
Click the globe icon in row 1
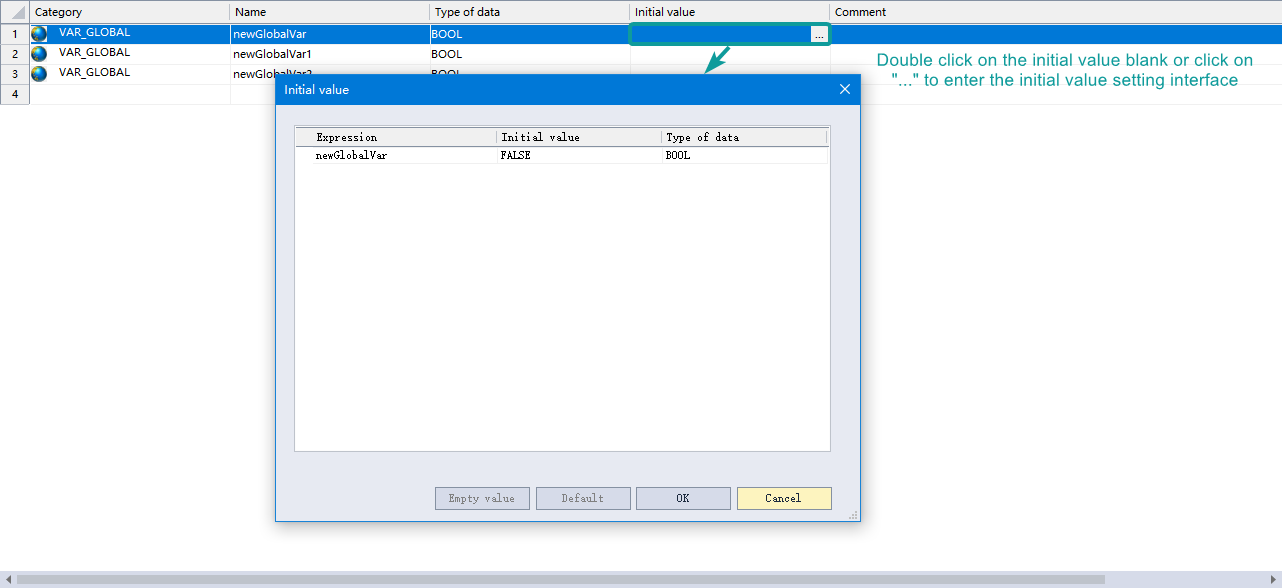[x=39, y=34]
